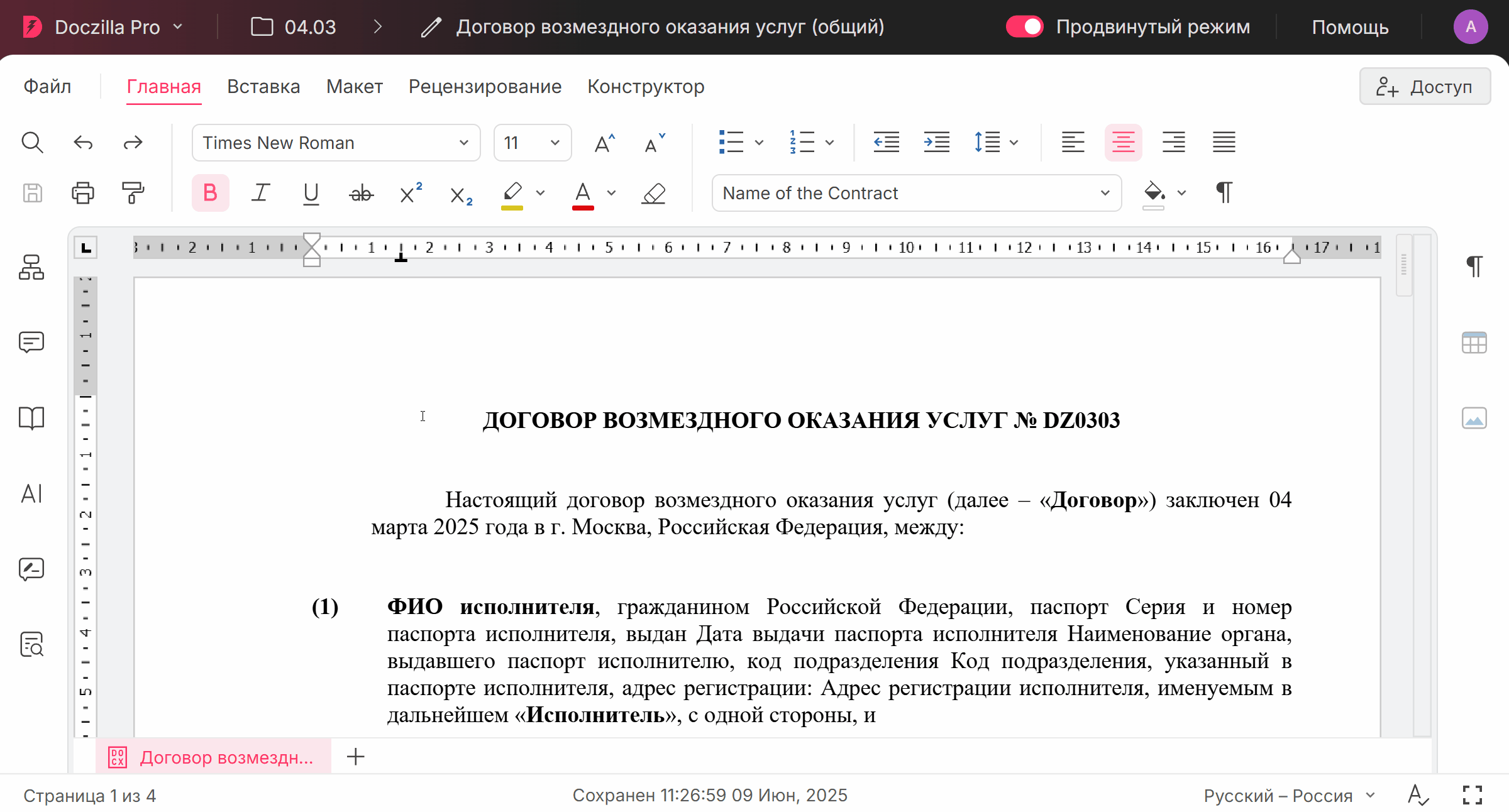Screen dimensions: 1509x812
Task: Open the Times New Roman font dropdown
Action: (x=336, y=143)
